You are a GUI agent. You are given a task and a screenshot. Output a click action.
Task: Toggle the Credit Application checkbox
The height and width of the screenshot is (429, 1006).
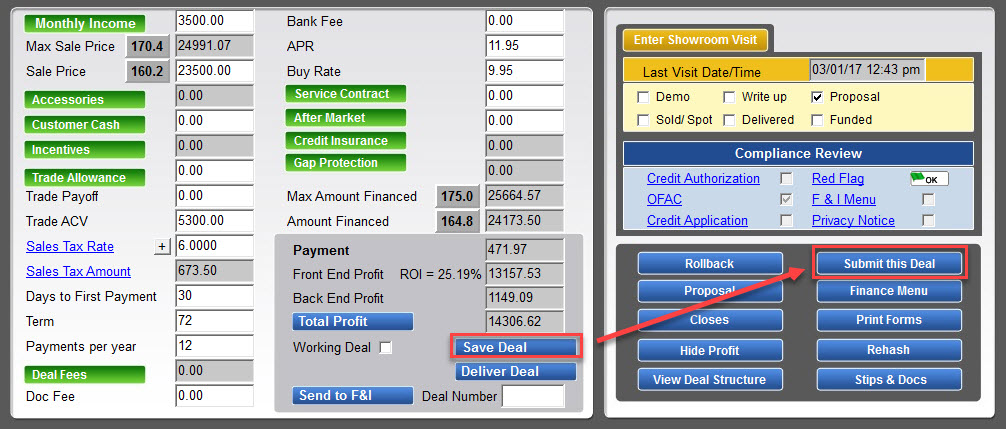[786, 221]
